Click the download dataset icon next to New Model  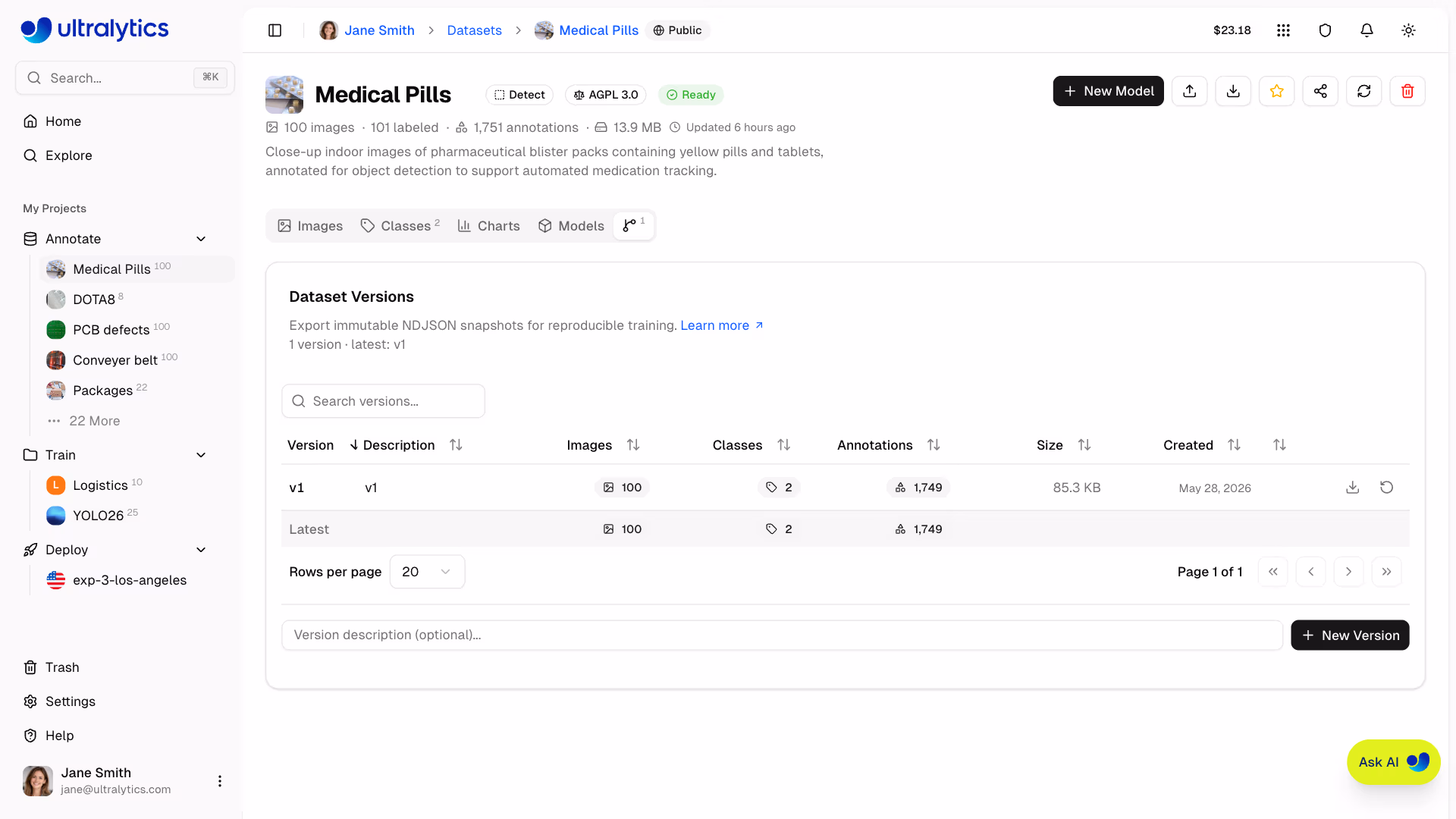tap(1233, 91)
